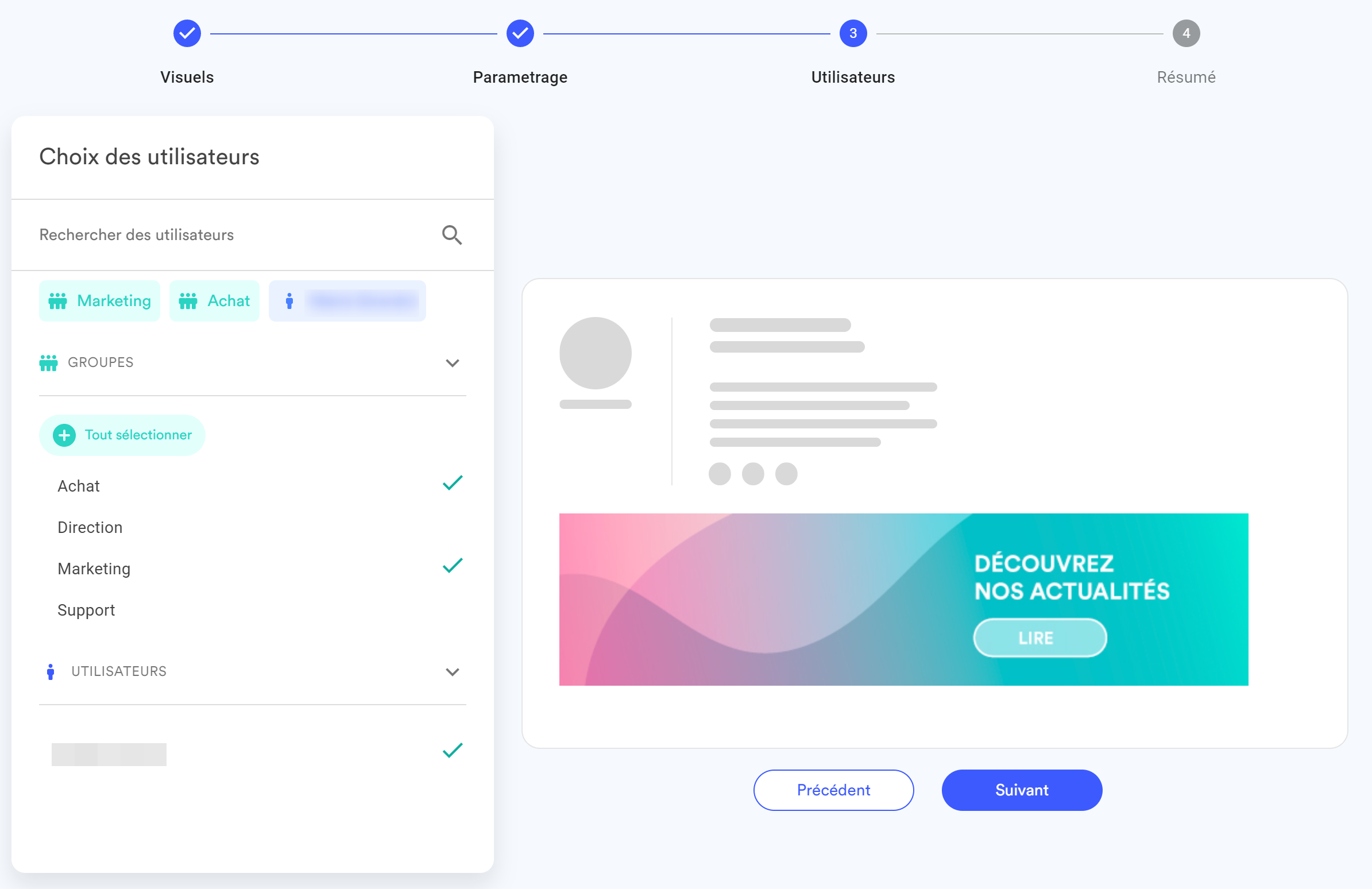Click the Précédent button
This screenshot has height=889, width=1372.
pos(833,790)
